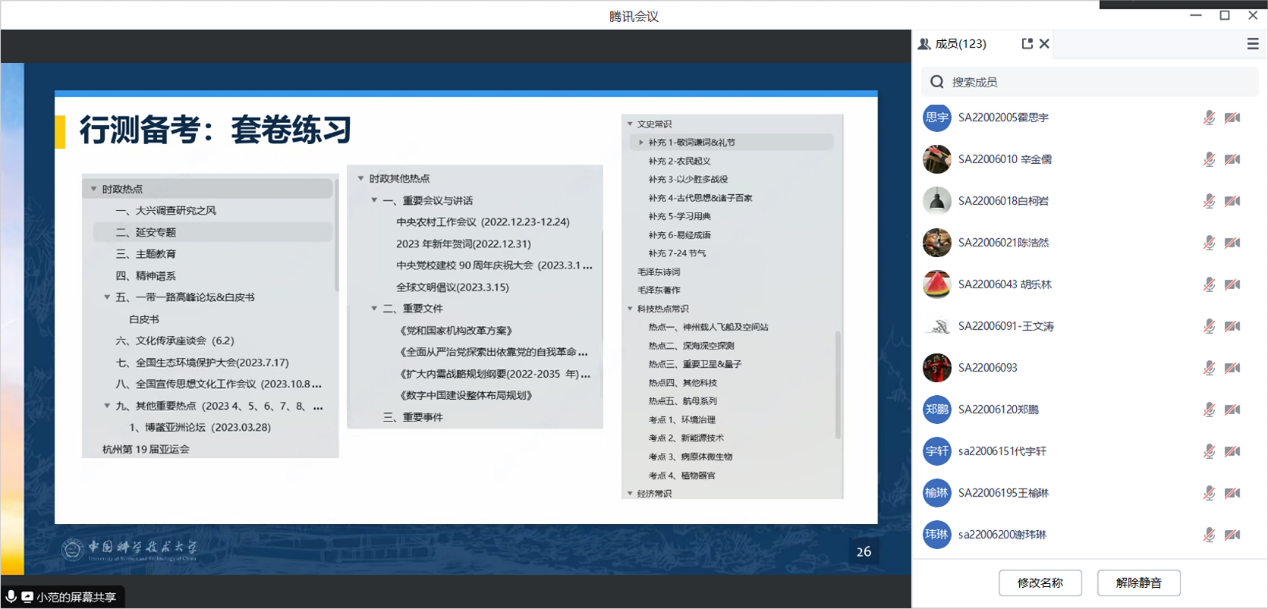Collapse the 时政热点 tree node

(x=94, y=189)
